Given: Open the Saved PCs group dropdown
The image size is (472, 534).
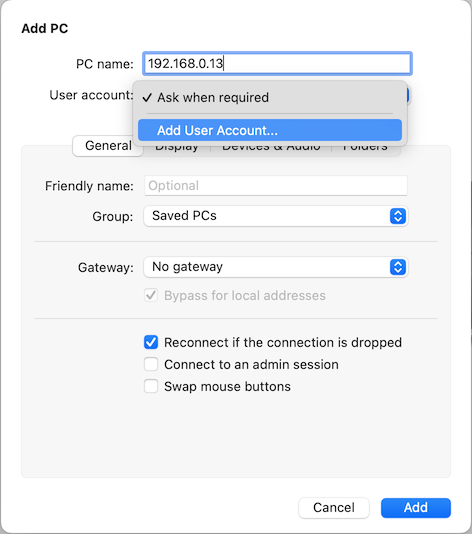Looking at the screenshot, I should pyautogui.click(x=276, y=216).
